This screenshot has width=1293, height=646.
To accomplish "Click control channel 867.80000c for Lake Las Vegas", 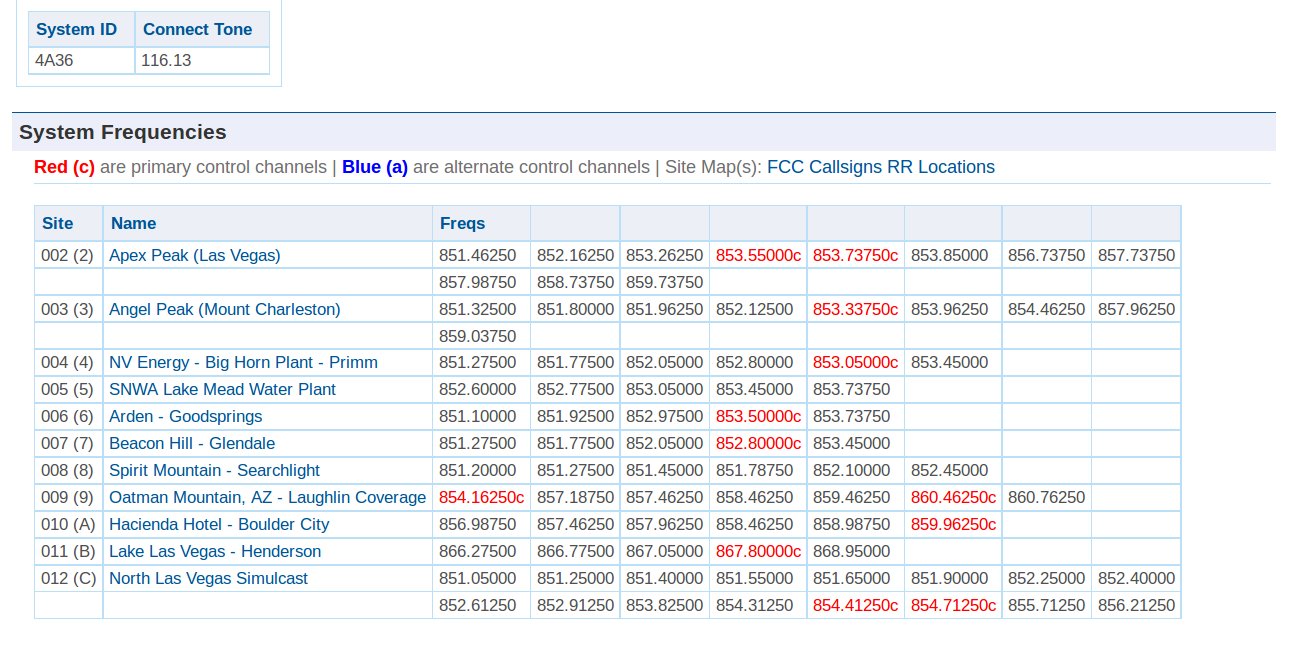I will [x=758, y=551].
